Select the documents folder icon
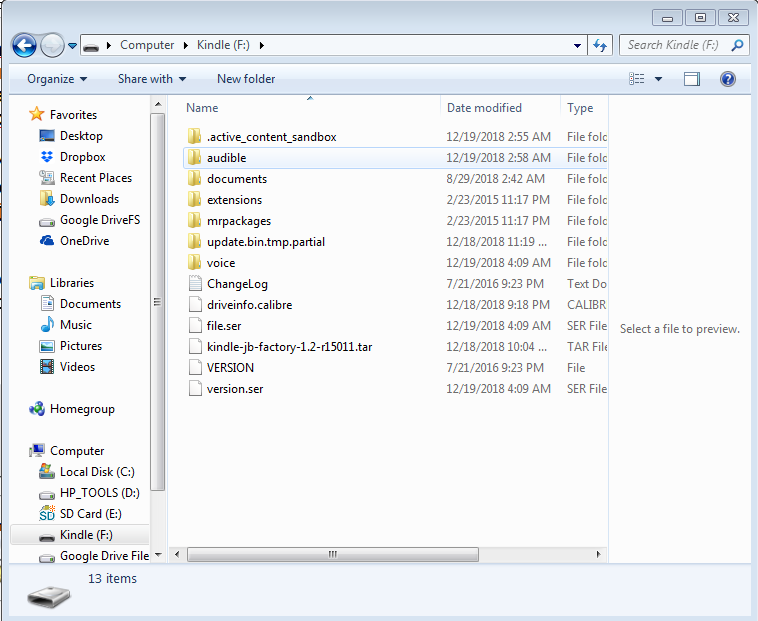Screen dimensions: 758x621 [x=194, y=178]
